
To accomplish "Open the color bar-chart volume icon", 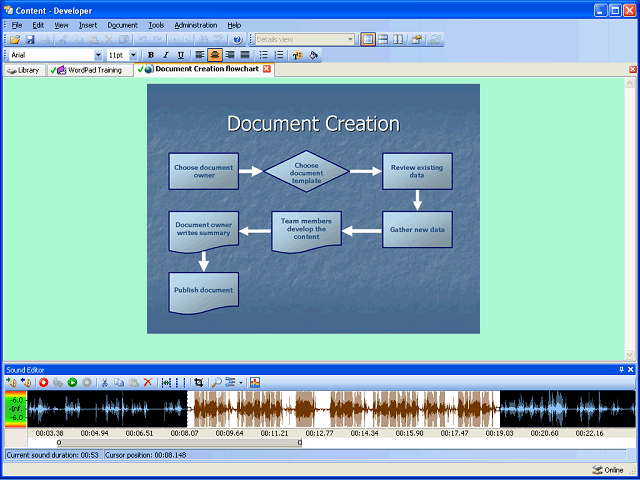I will (x=255, y=382).
